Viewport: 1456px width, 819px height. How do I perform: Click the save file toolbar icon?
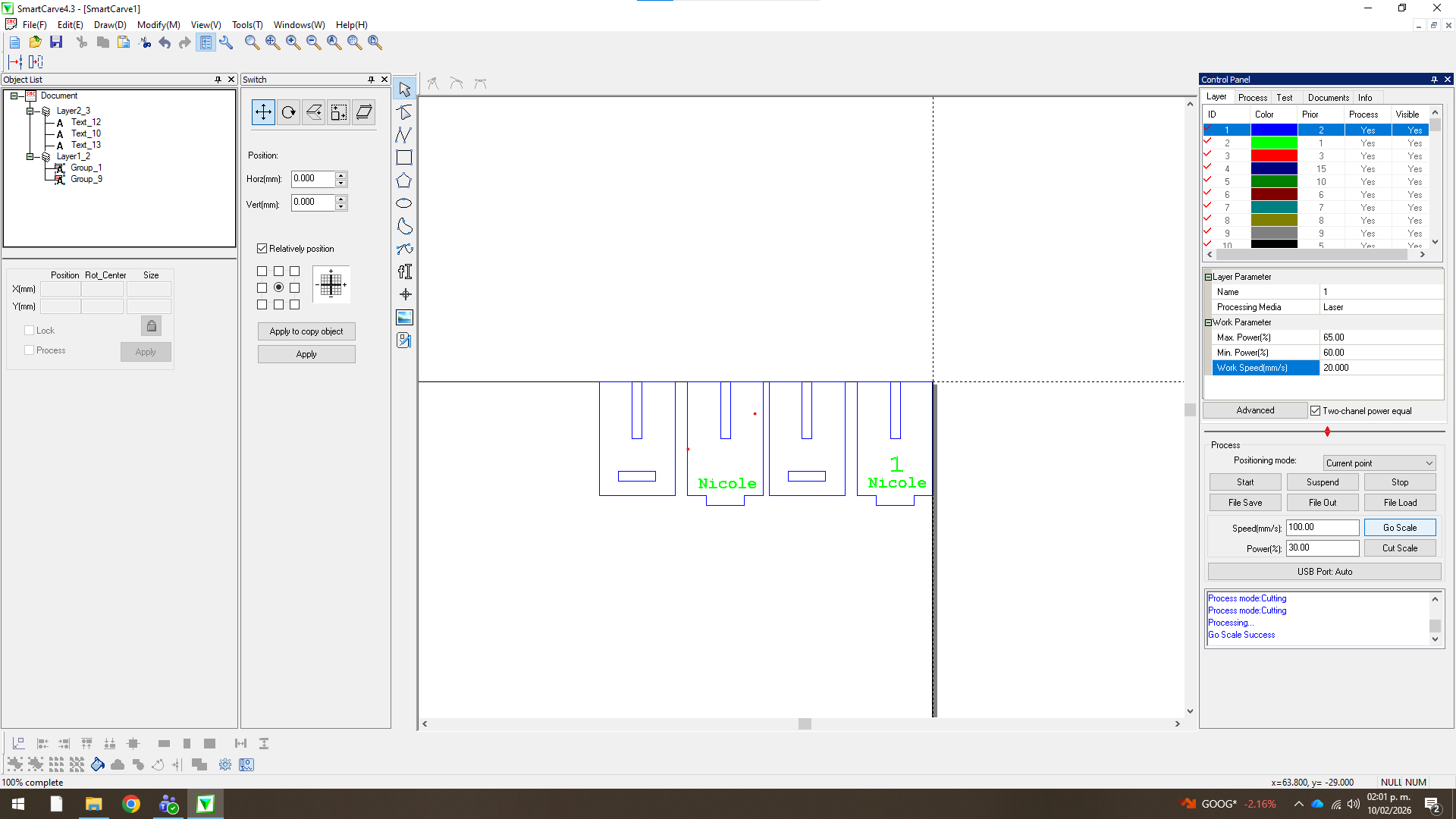(56, 42)
